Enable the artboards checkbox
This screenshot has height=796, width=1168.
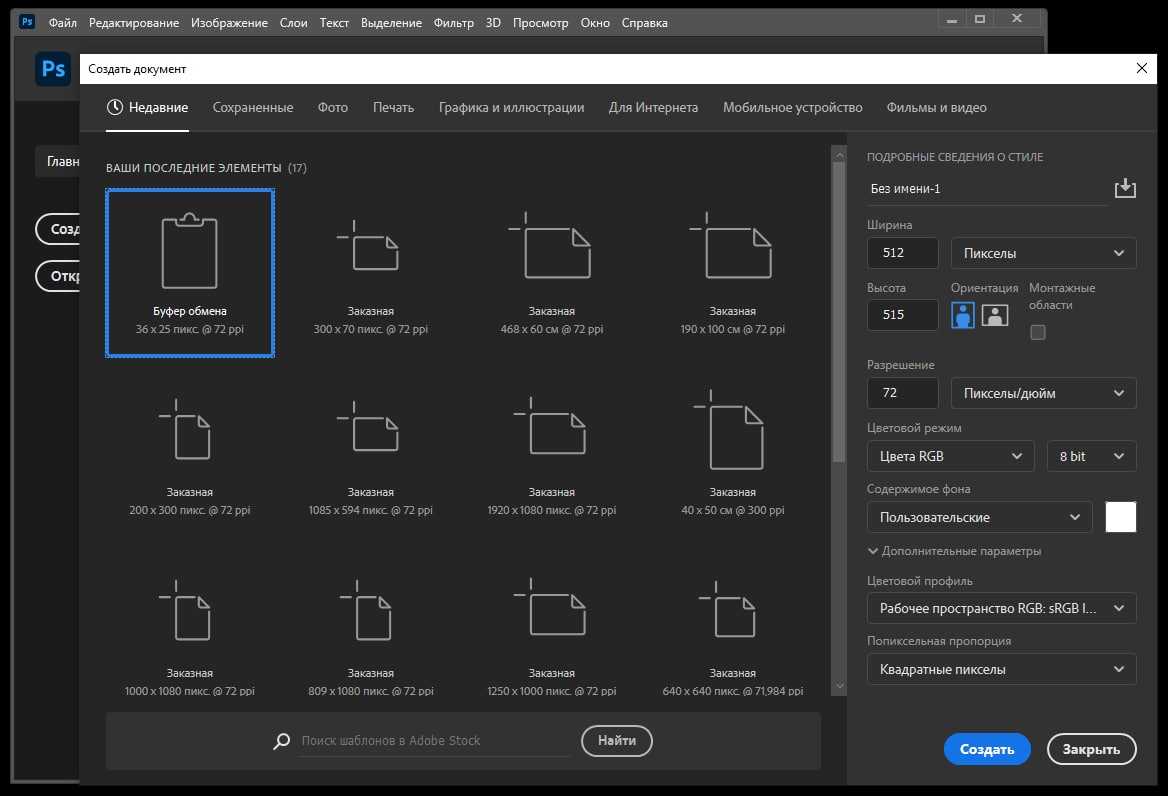(x=1038, y=332)
